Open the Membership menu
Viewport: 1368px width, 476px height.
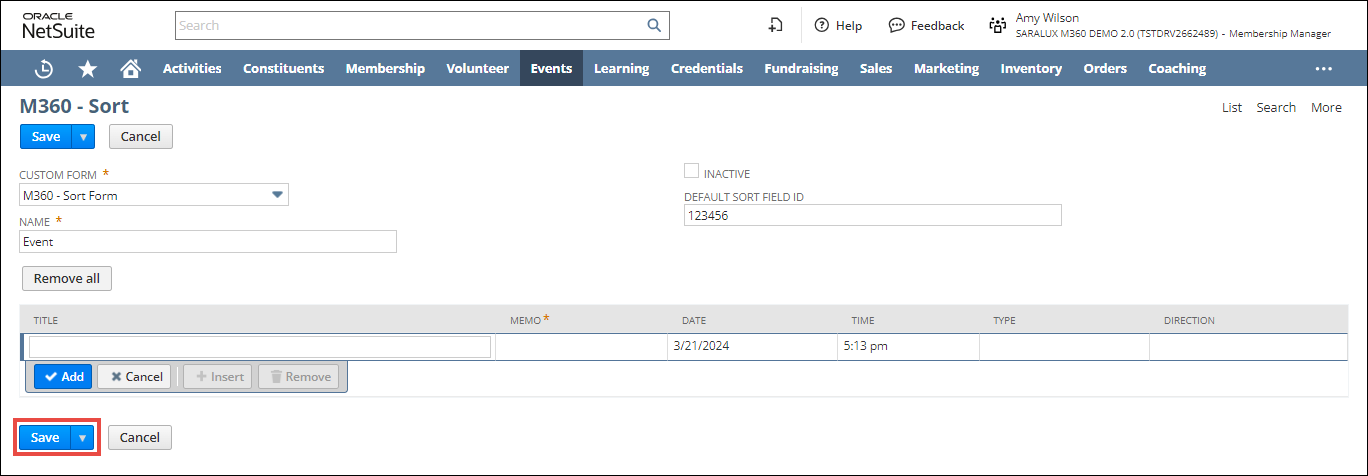[x=385, y=69]
